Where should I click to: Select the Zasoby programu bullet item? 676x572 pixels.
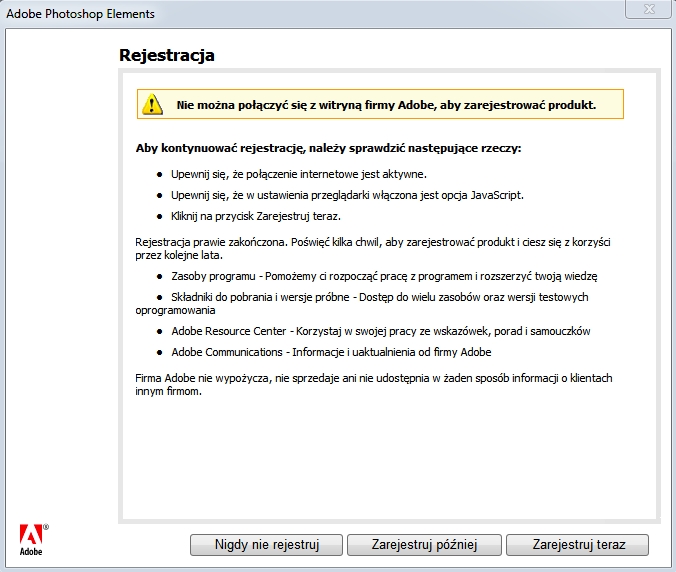pyautogui.click(x=384, y=275)
